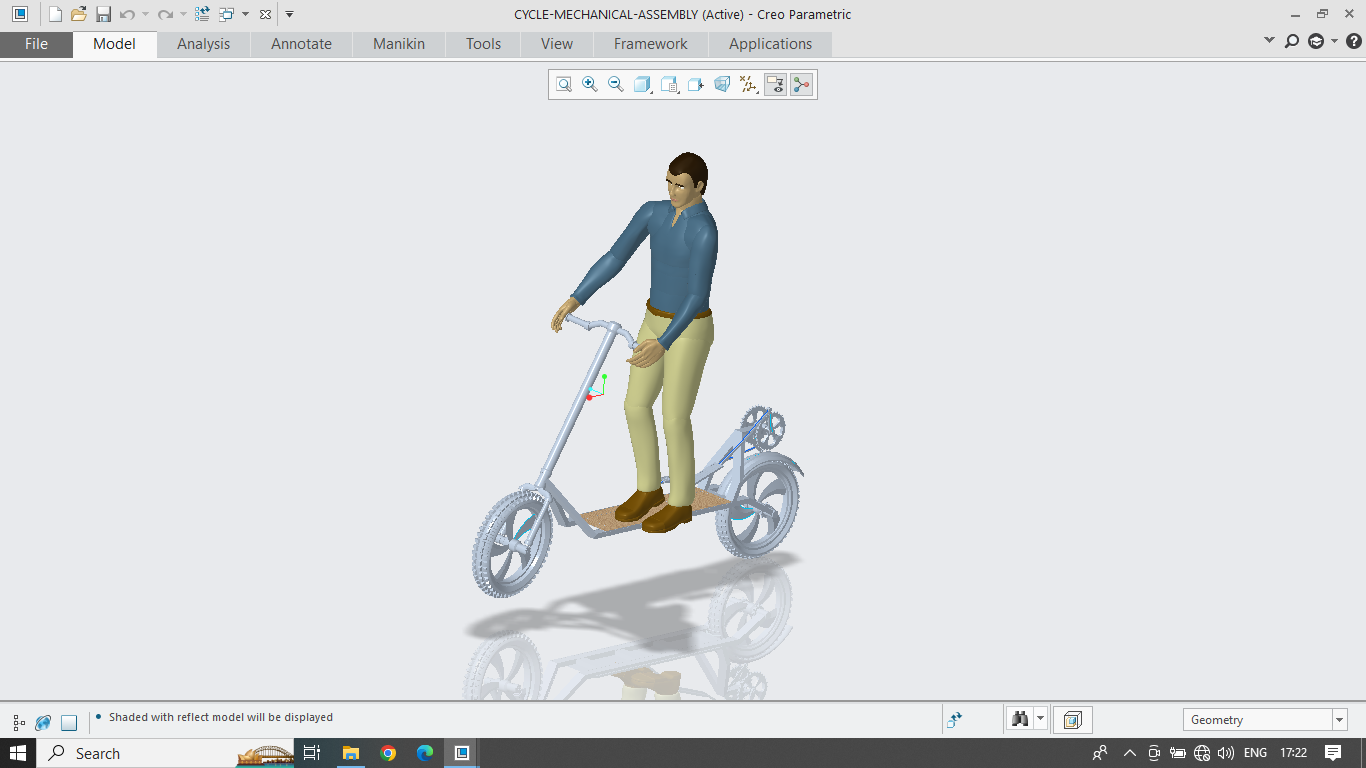Switch to the Annotate tab
This screenshot has width=1366, height=768.
pyautogui.click(x=301, y=44)
